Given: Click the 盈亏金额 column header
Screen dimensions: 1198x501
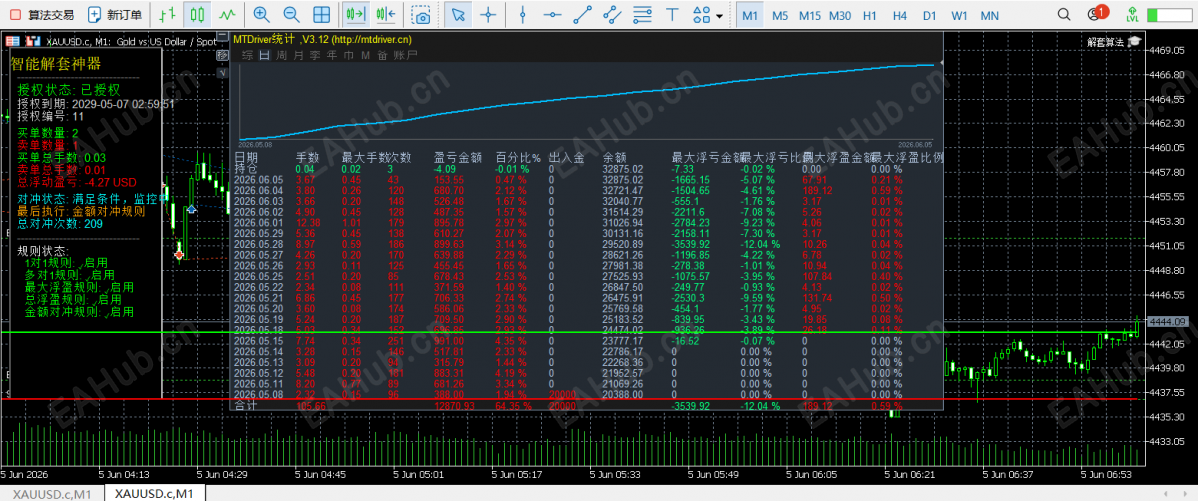Looking at the screenshot, I should tap(458, 158).
